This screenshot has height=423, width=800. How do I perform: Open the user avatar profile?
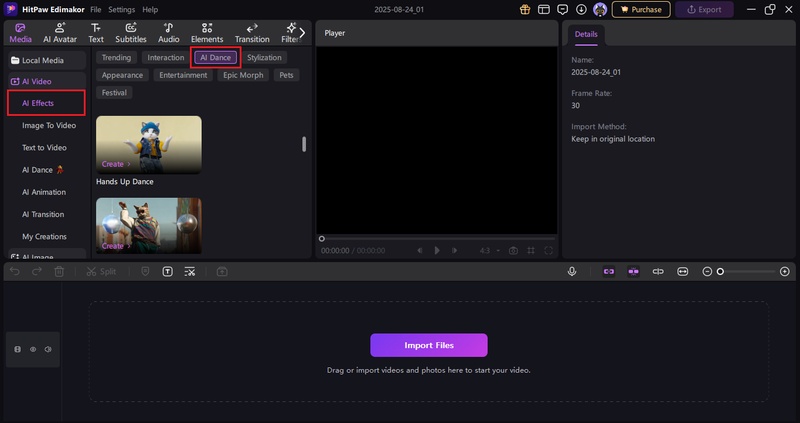[600, 9]
